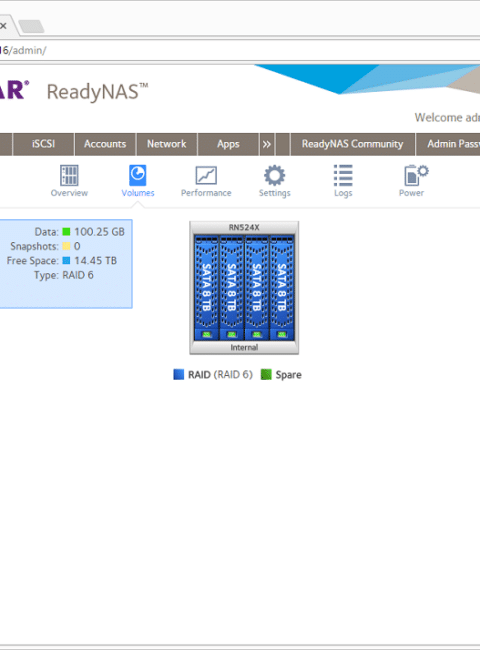Open the Performance chart icon
This screenshot has width=480, height=650.
(206, 175)
